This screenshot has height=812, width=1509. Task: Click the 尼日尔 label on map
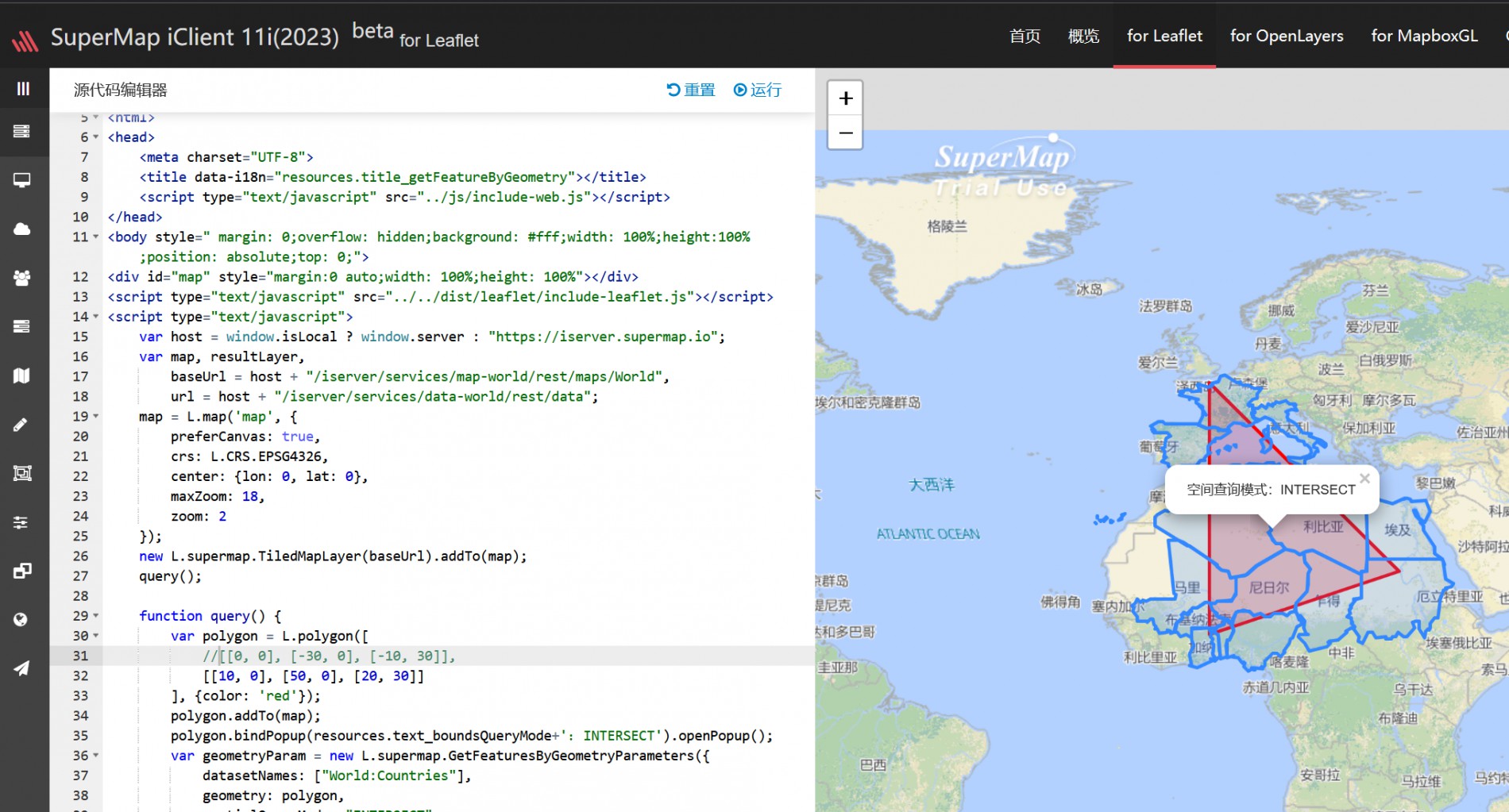tap(1269, 587)
